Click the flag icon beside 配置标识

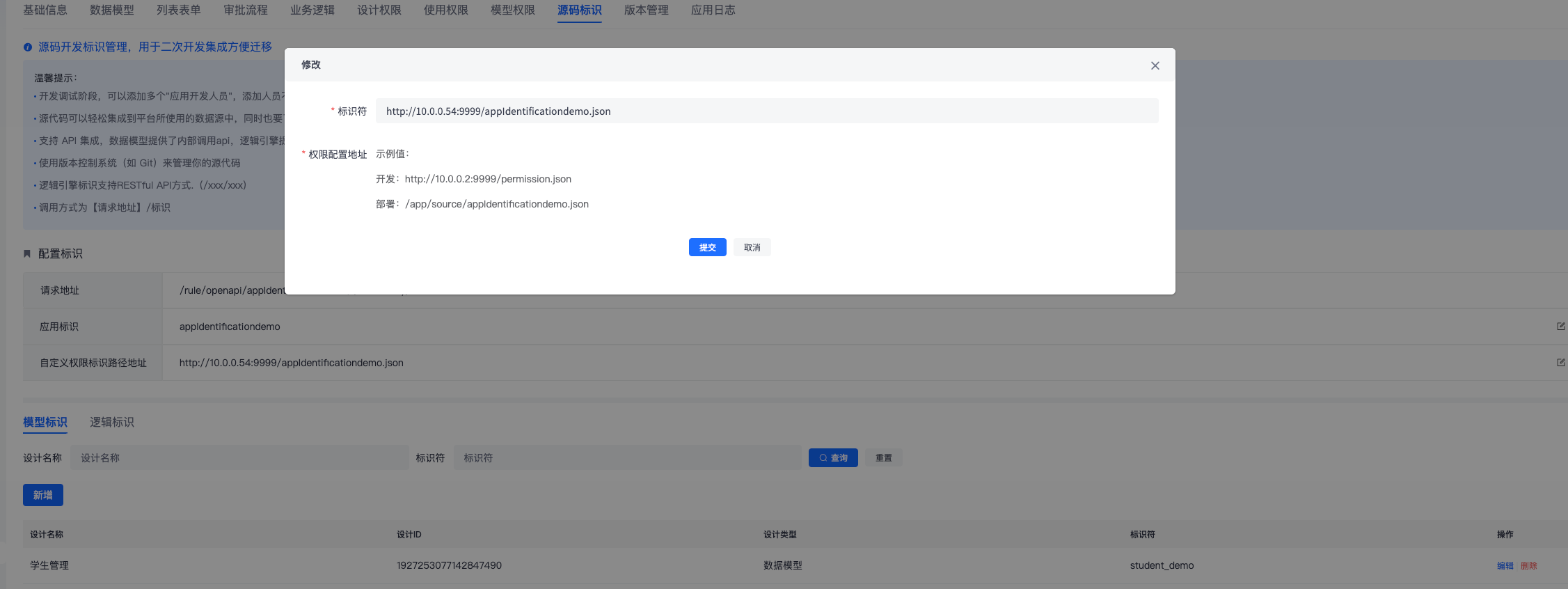[x=27, y=253]
